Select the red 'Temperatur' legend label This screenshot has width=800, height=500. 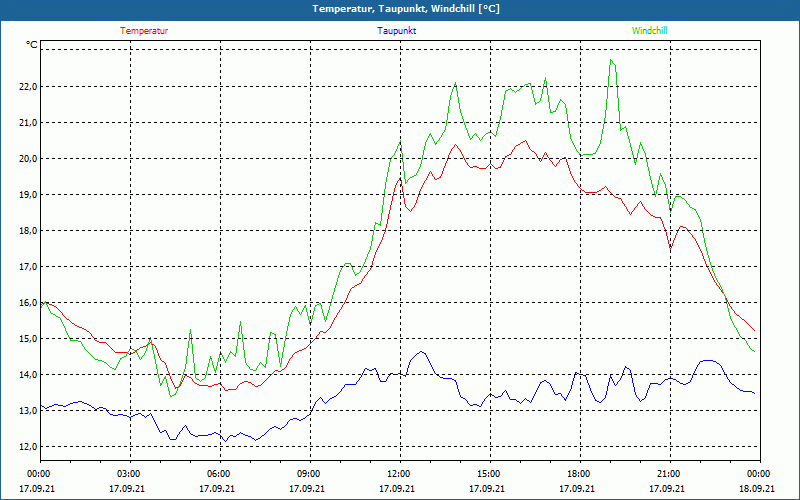point(144,31)
